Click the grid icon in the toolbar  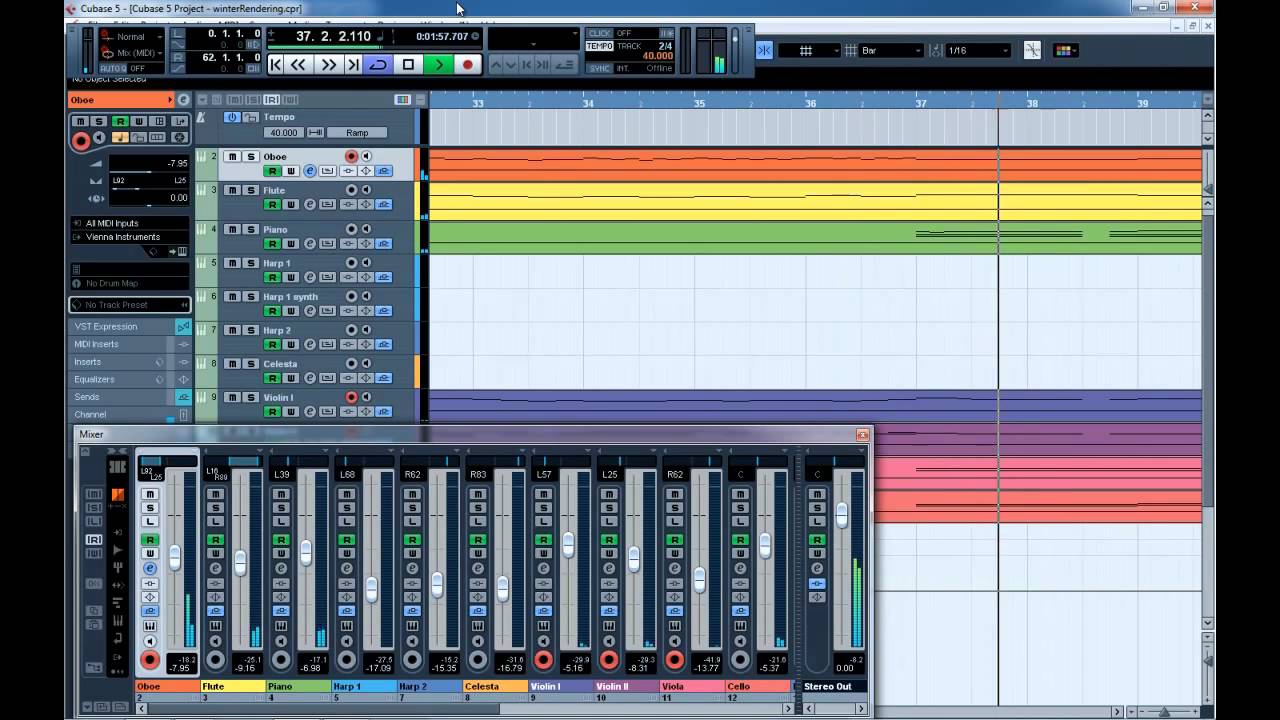pyautogui.click(x=805, y=50)
